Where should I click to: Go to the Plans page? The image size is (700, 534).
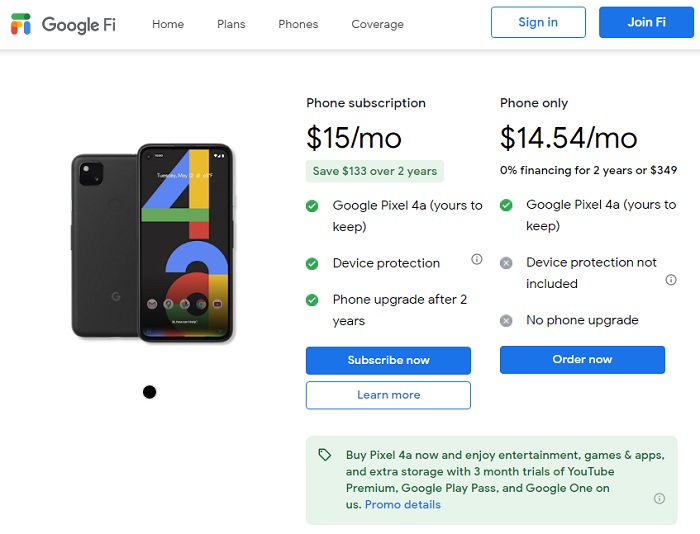coord(231,24)
